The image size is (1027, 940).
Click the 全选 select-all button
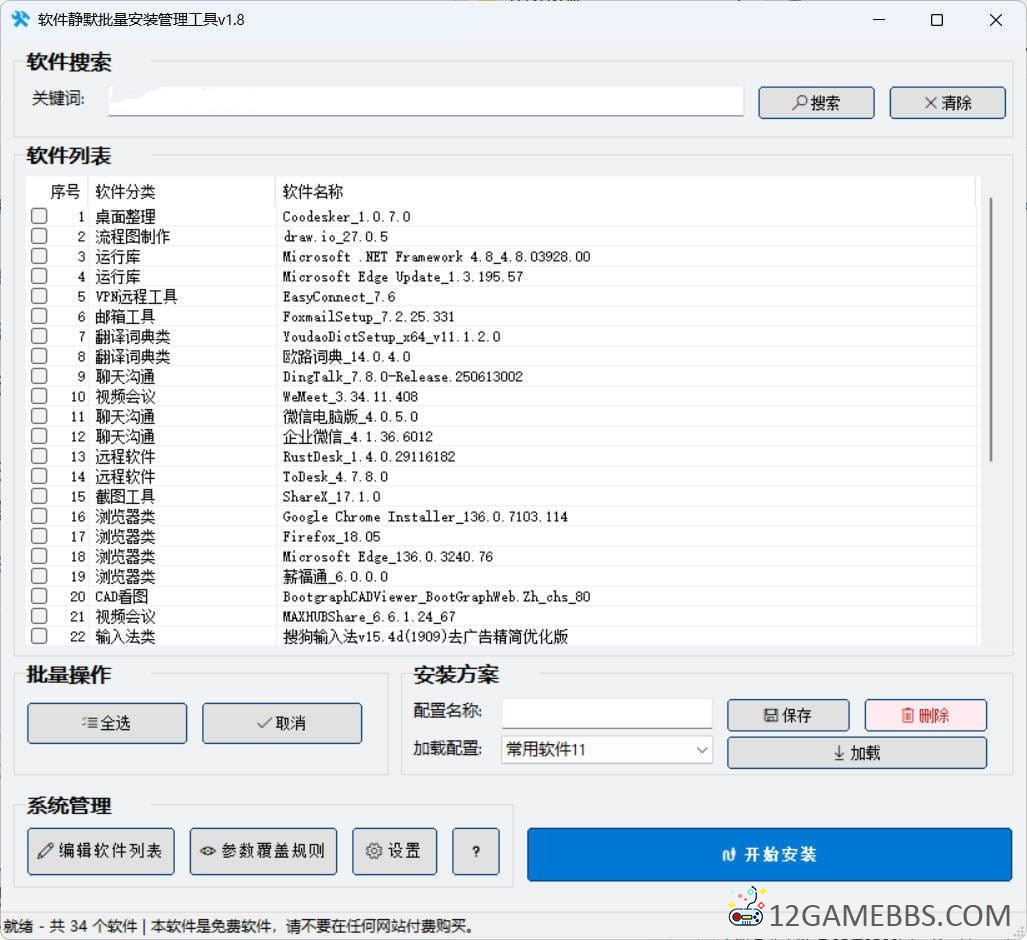coord(107,723)
